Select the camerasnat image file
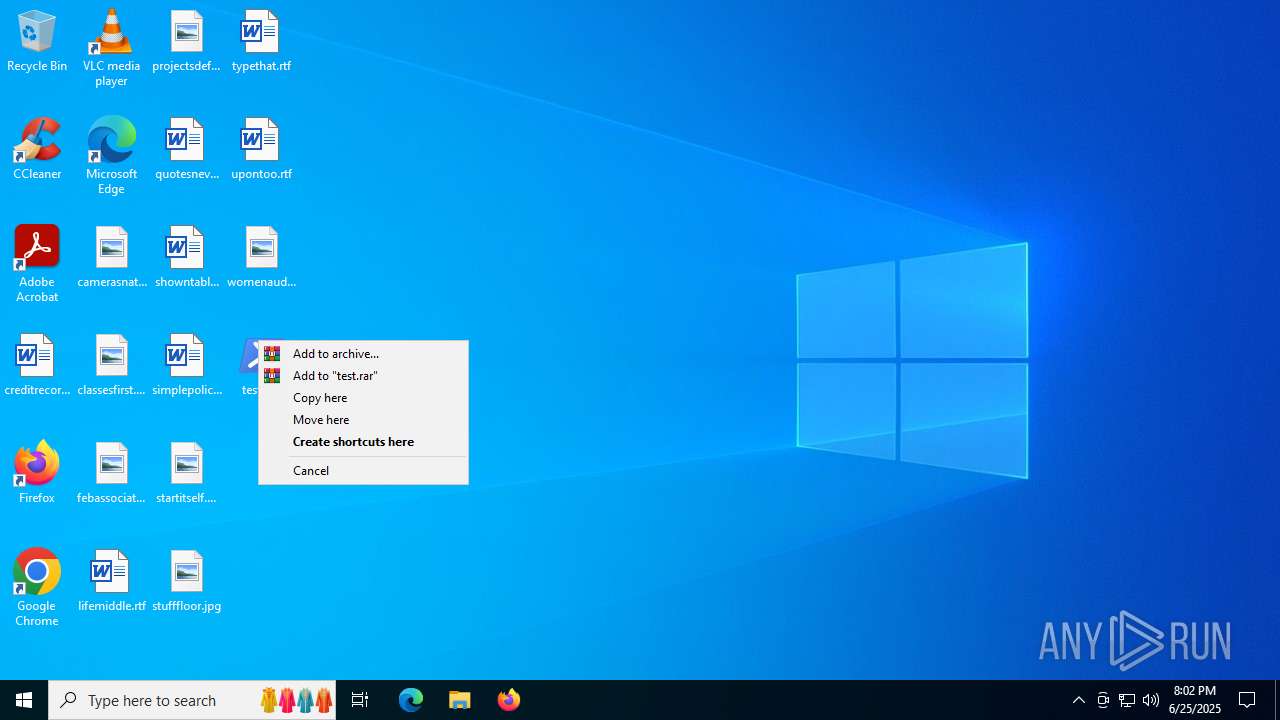 coord(111,257)
